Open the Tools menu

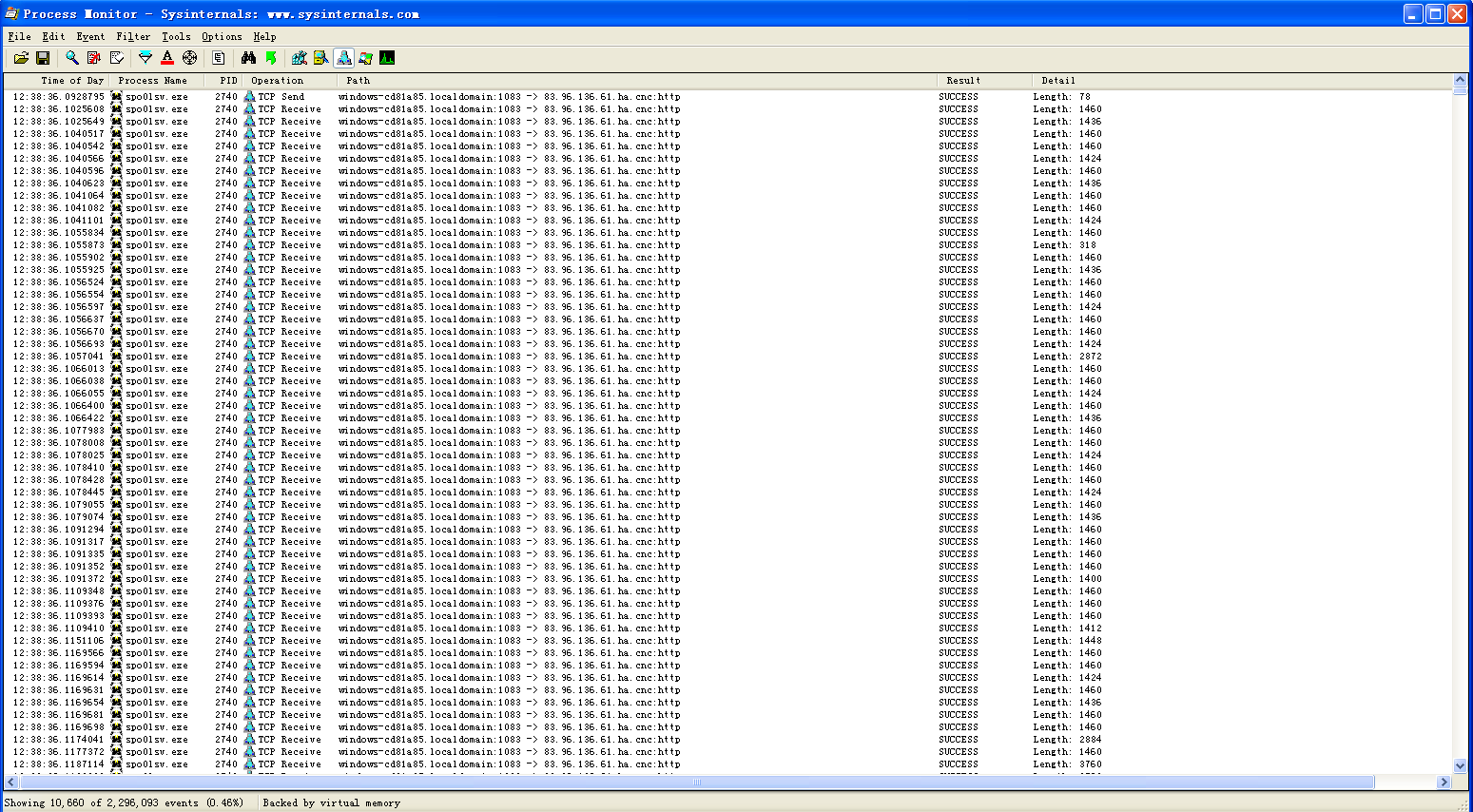176,36
